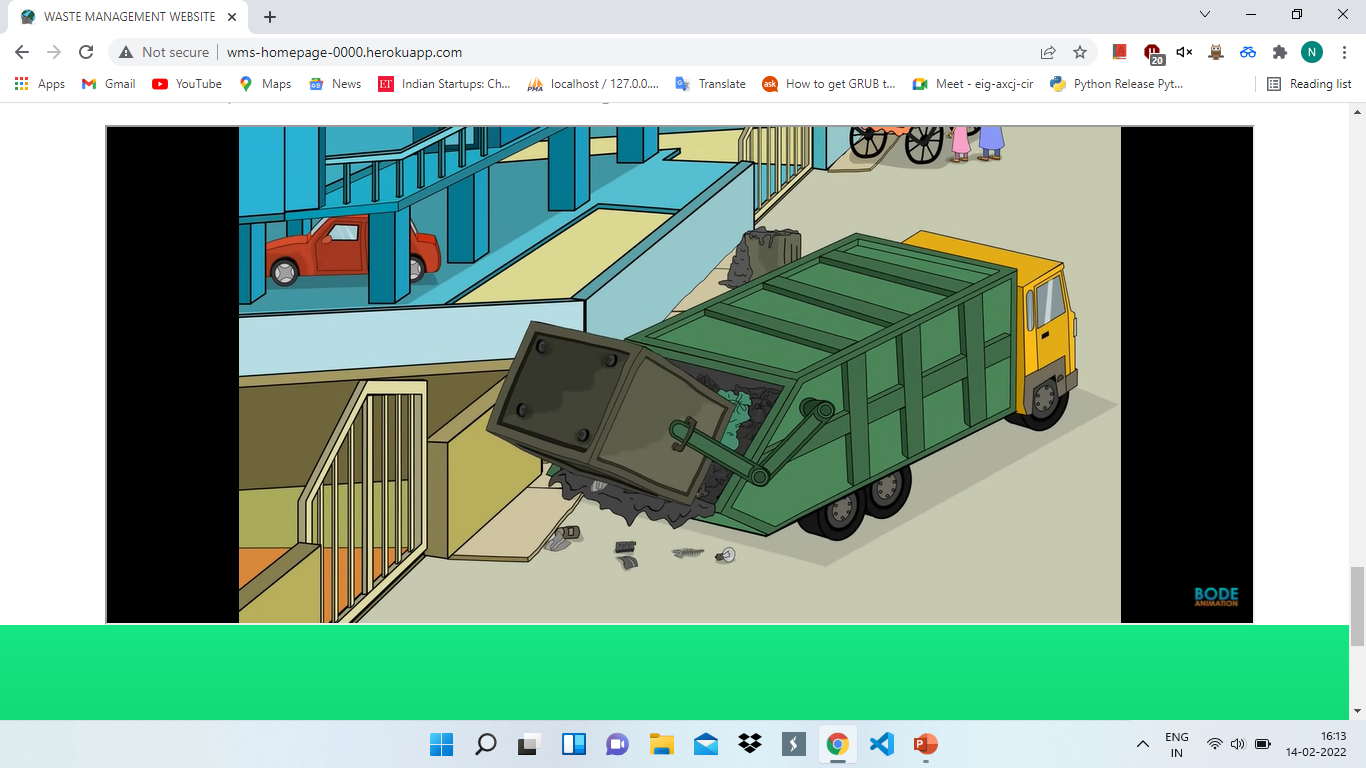Open the Extensions puzzle-piece menu
This screenshot has height=768, width=1366.
pyautogui.click(x=1279, y=52)
